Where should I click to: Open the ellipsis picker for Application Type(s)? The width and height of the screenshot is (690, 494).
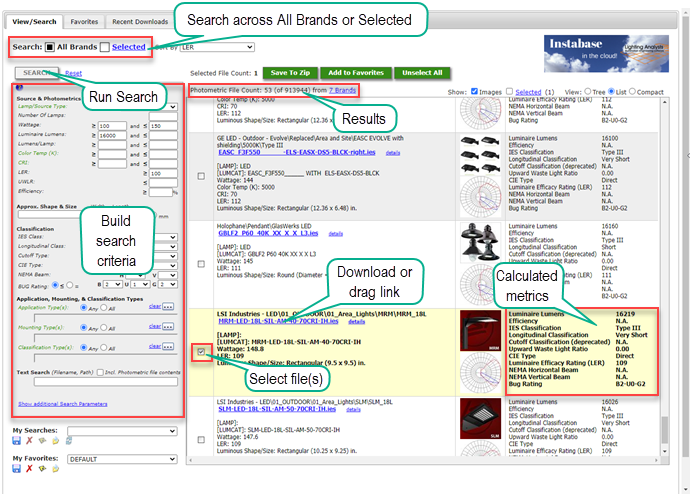pos(168,307)
